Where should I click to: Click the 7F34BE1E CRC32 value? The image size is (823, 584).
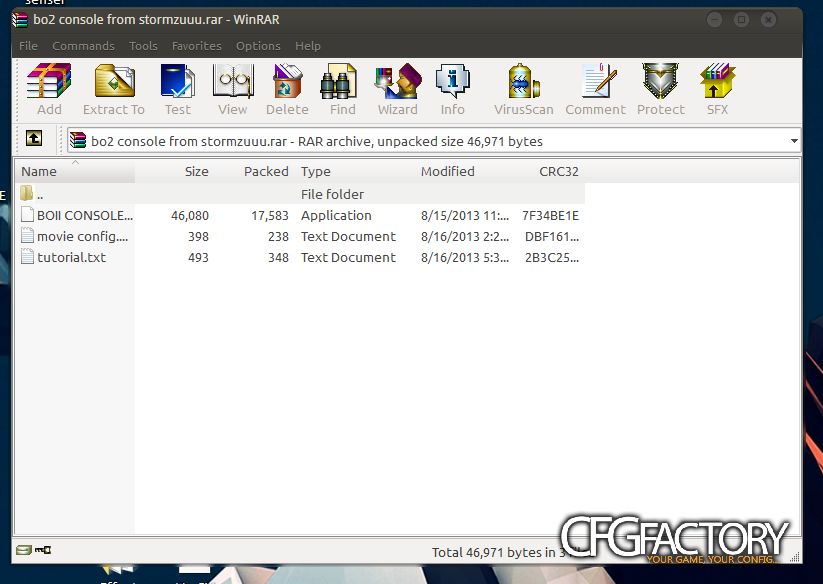(550, 215)
